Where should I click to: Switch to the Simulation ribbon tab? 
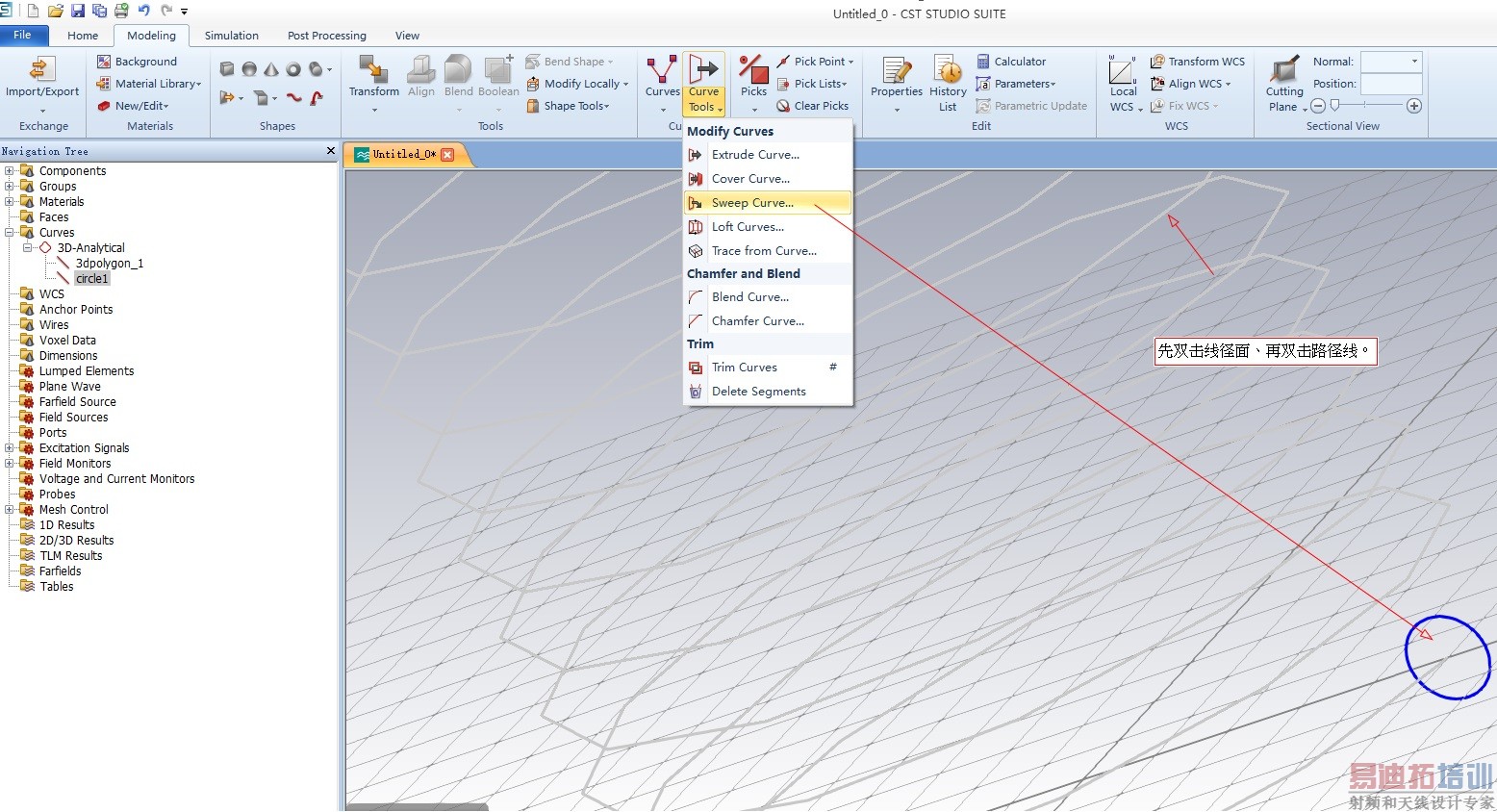[231, 36]
